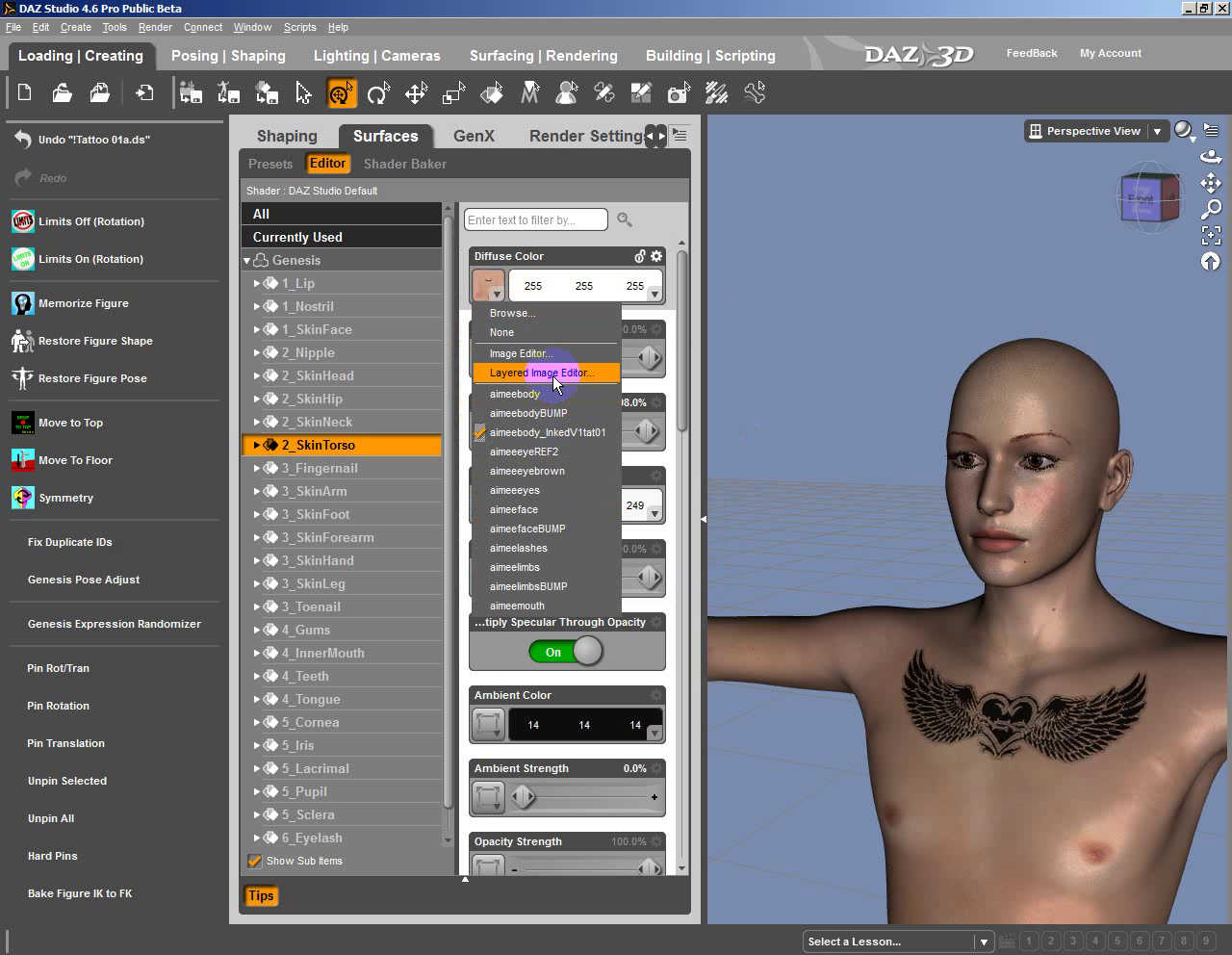1232x955 pixels.
Task: Expand the 2_SkinHead surface tree node
Action: (x=257, y=375)
